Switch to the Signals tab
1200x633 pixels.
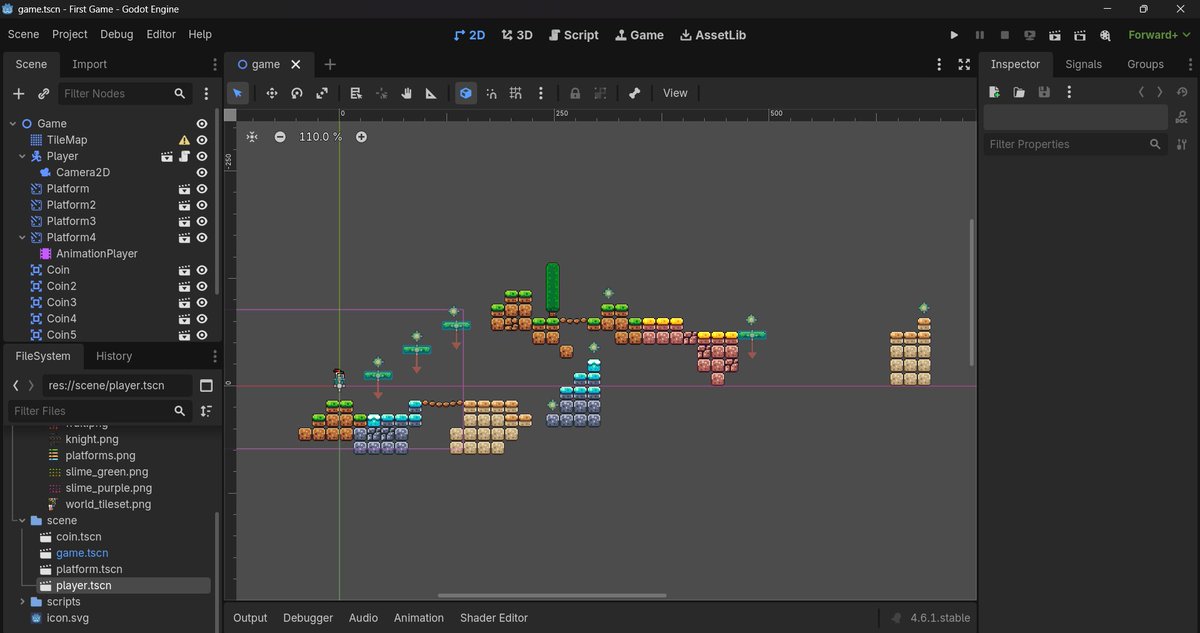[1083, 64]
